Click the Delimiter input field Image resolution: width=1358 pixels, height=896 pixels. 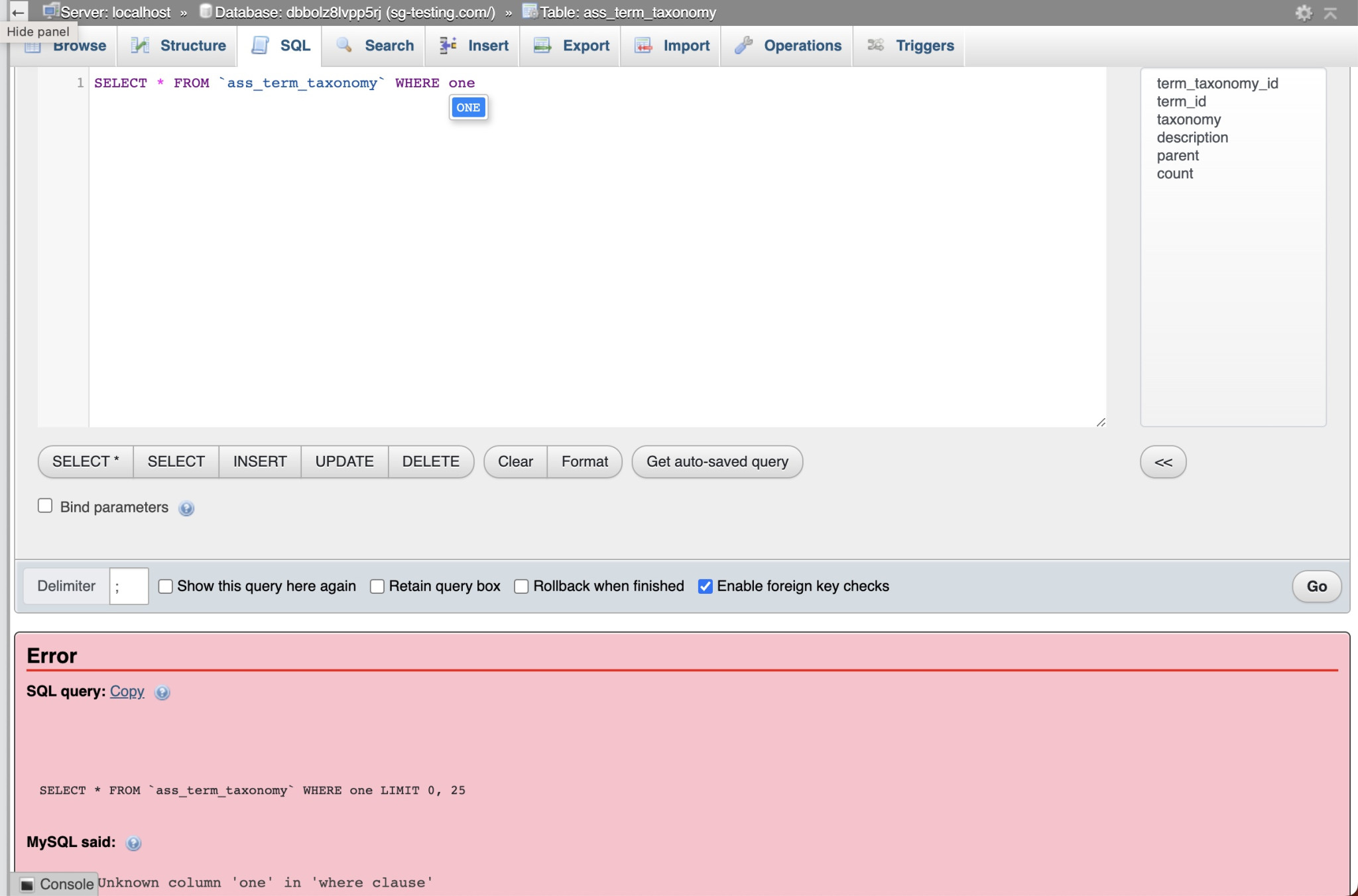coord(129,587)
